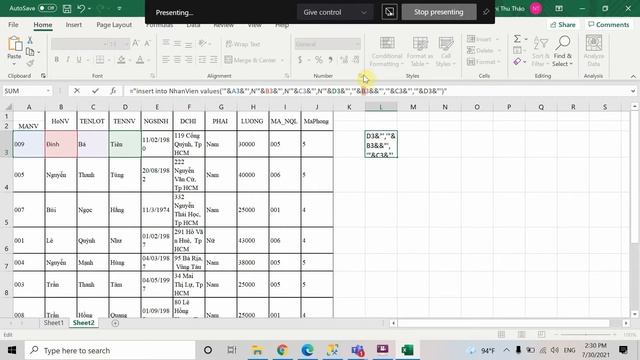
Task: Open Sort & Filter menu
Action: [x=540, y=51]
